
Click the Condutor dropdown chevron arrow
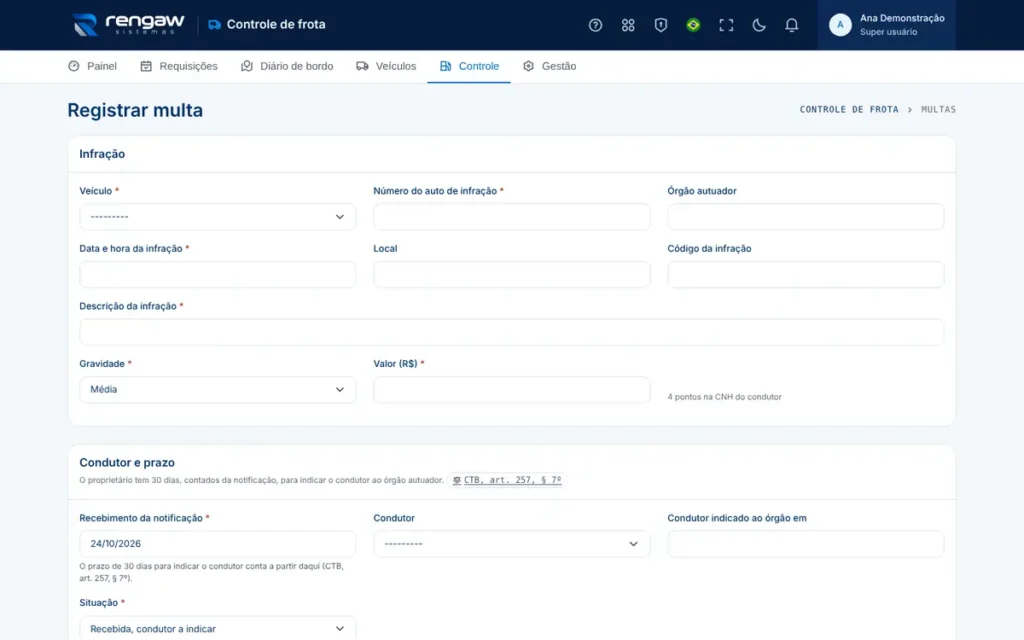click(633, 543)
